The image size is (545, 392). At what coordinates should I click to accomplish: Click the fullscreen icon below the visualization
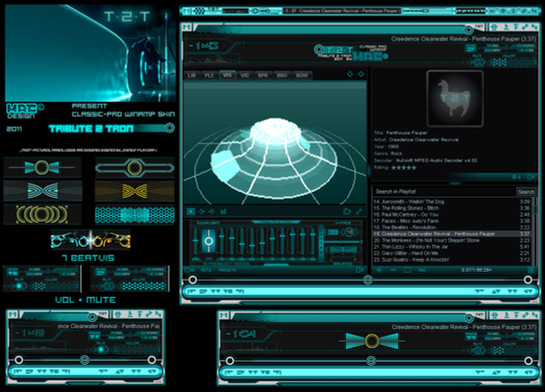[191, 211]
